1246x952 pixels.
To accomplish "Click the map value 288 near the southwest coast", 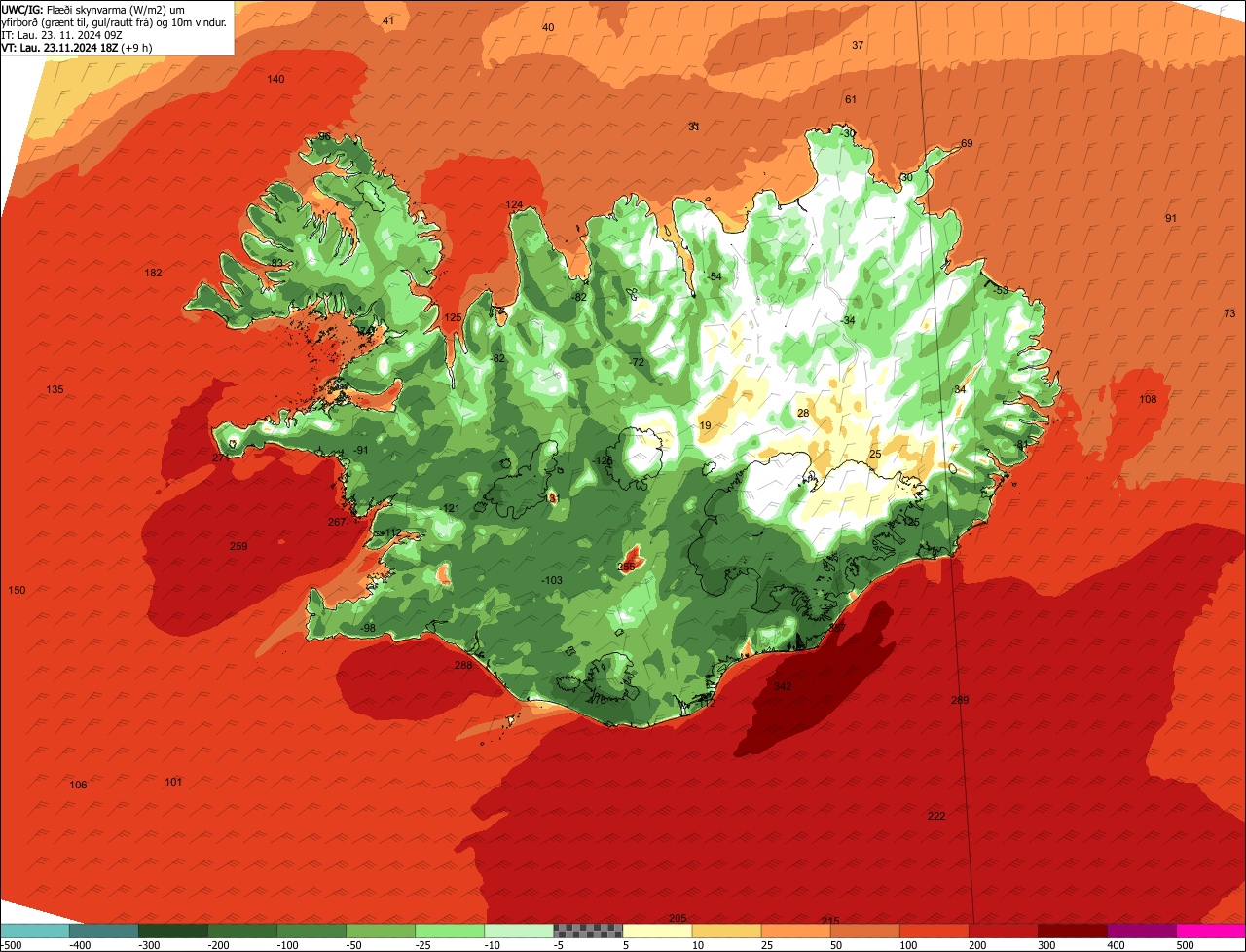I will (x=463, y=665).
